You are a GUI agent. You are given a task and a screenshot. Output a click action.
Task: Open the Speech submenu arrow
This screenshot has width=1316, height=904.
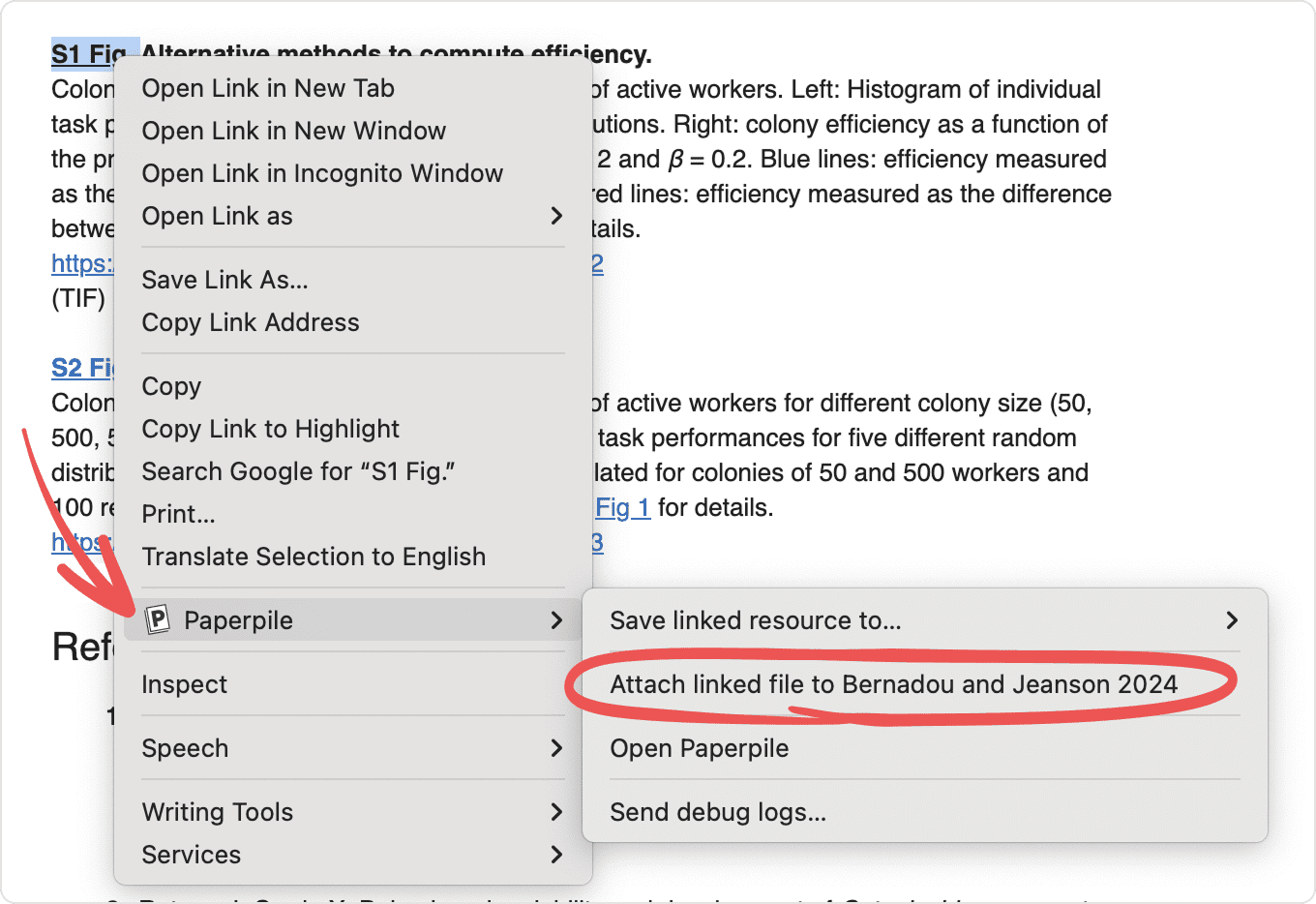coord(556,748)
